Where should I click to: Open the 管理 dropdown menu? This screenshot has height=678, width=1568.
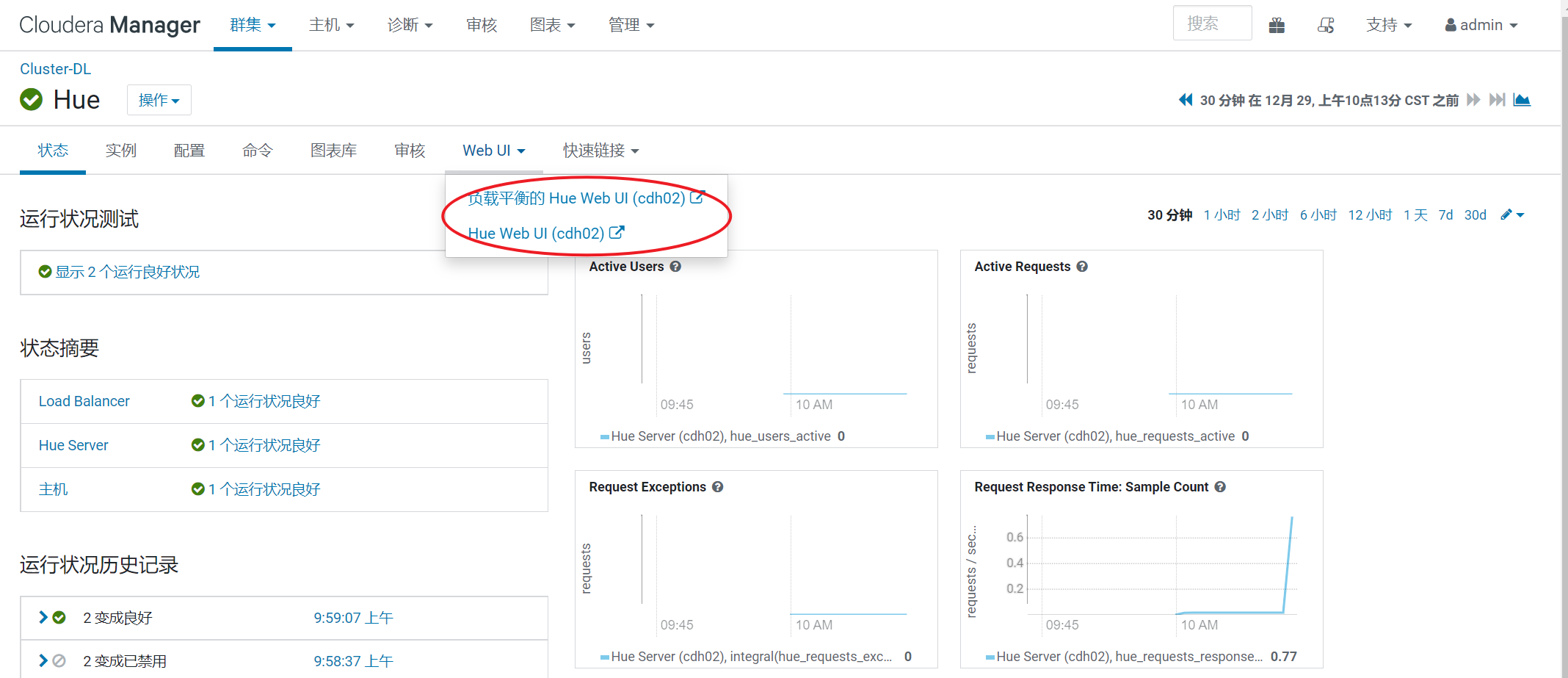pos(631,25)
